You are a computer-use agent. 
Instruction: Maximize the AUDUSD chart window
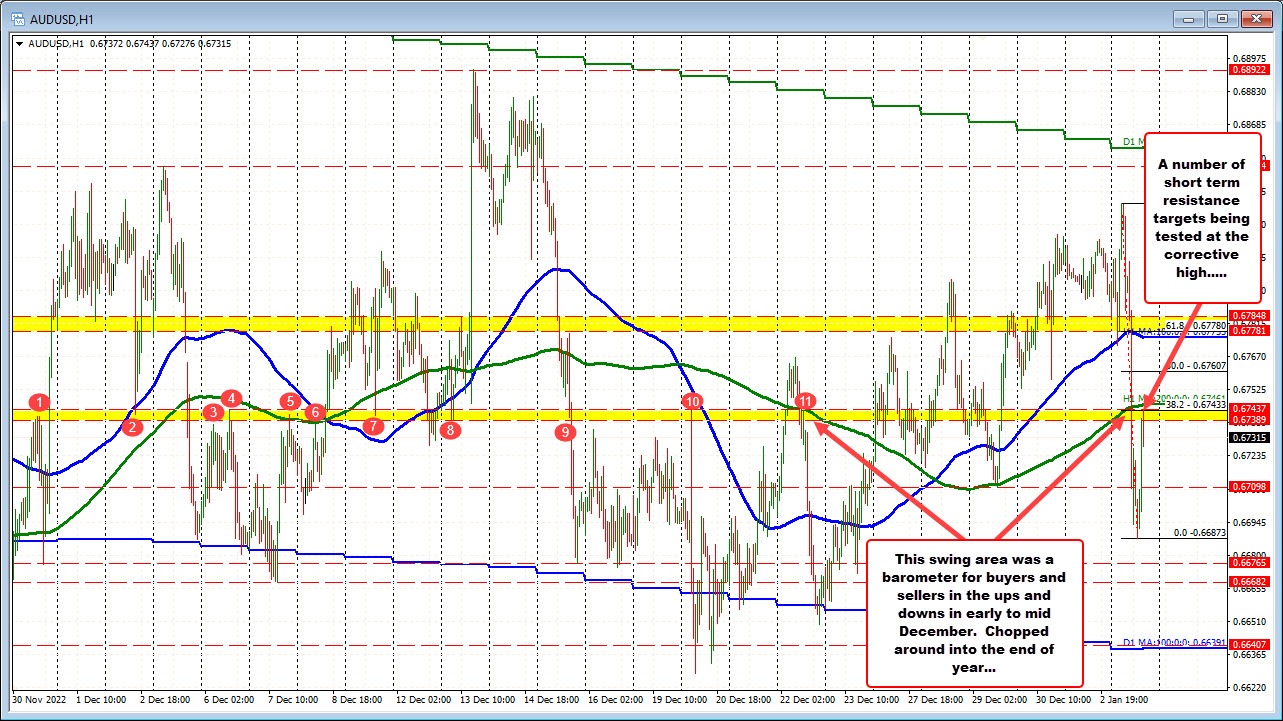1222,18
